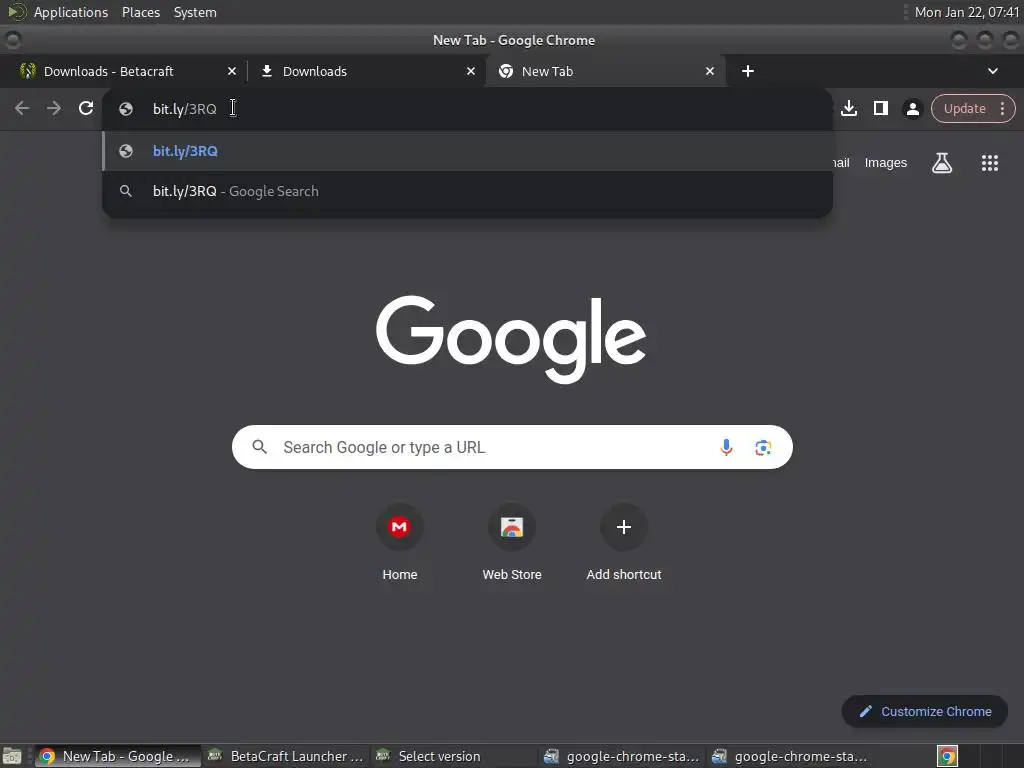Open the Chrome downloads tray icon
1024x768 pixels.
click(848, 108)
